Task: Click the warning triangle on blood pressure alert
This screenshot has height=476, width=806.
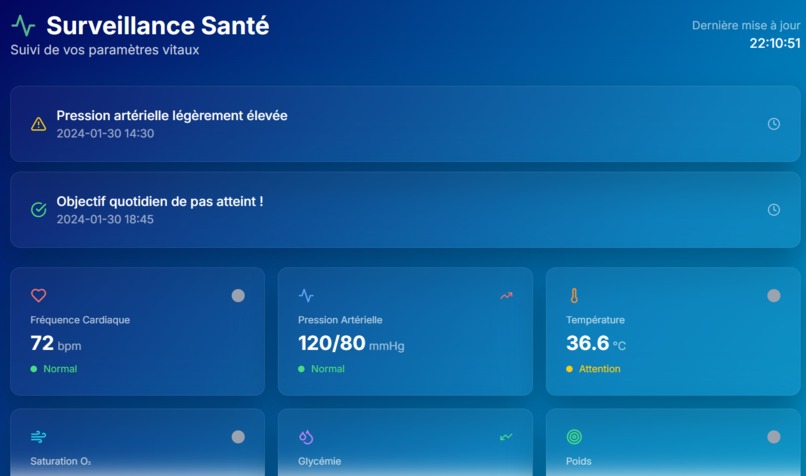Action: [x=39, y=124]
